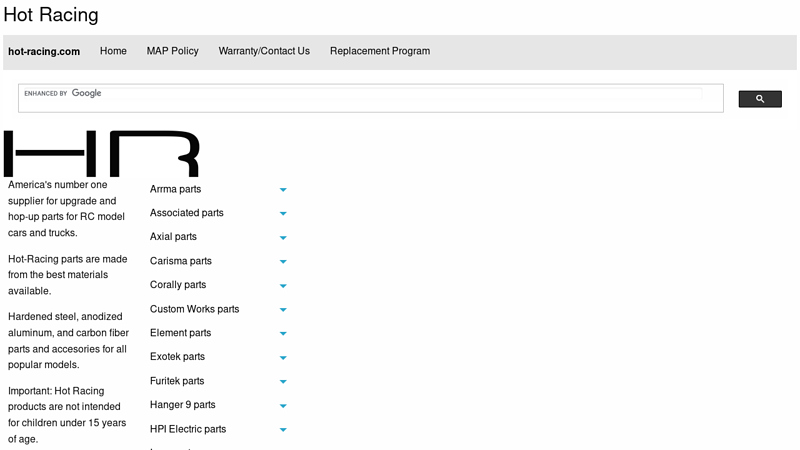Click the Hot Racing page title
Image resolution: width=800 pixels, height=450 pixels.
point(51,15)
